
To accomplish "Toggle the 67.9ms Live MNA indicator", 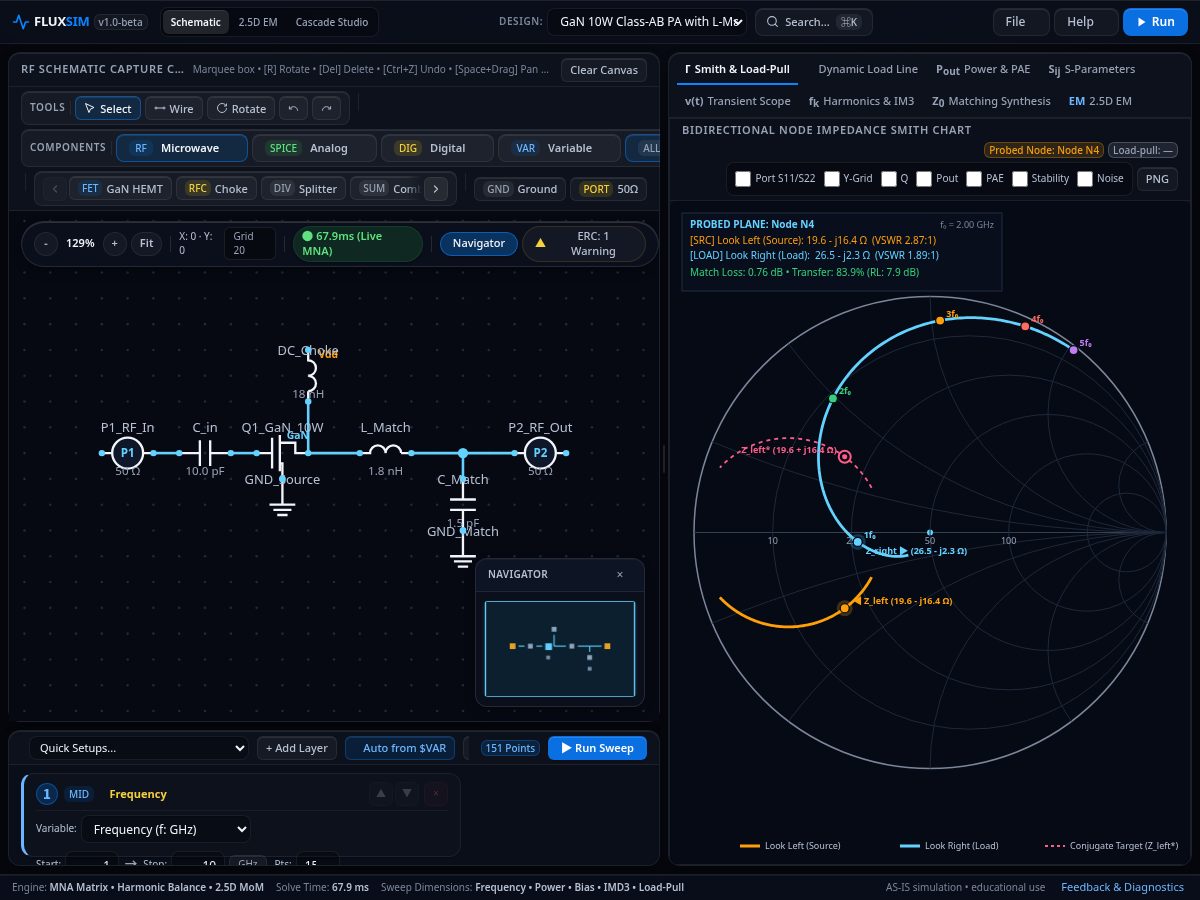I will 358,243.
